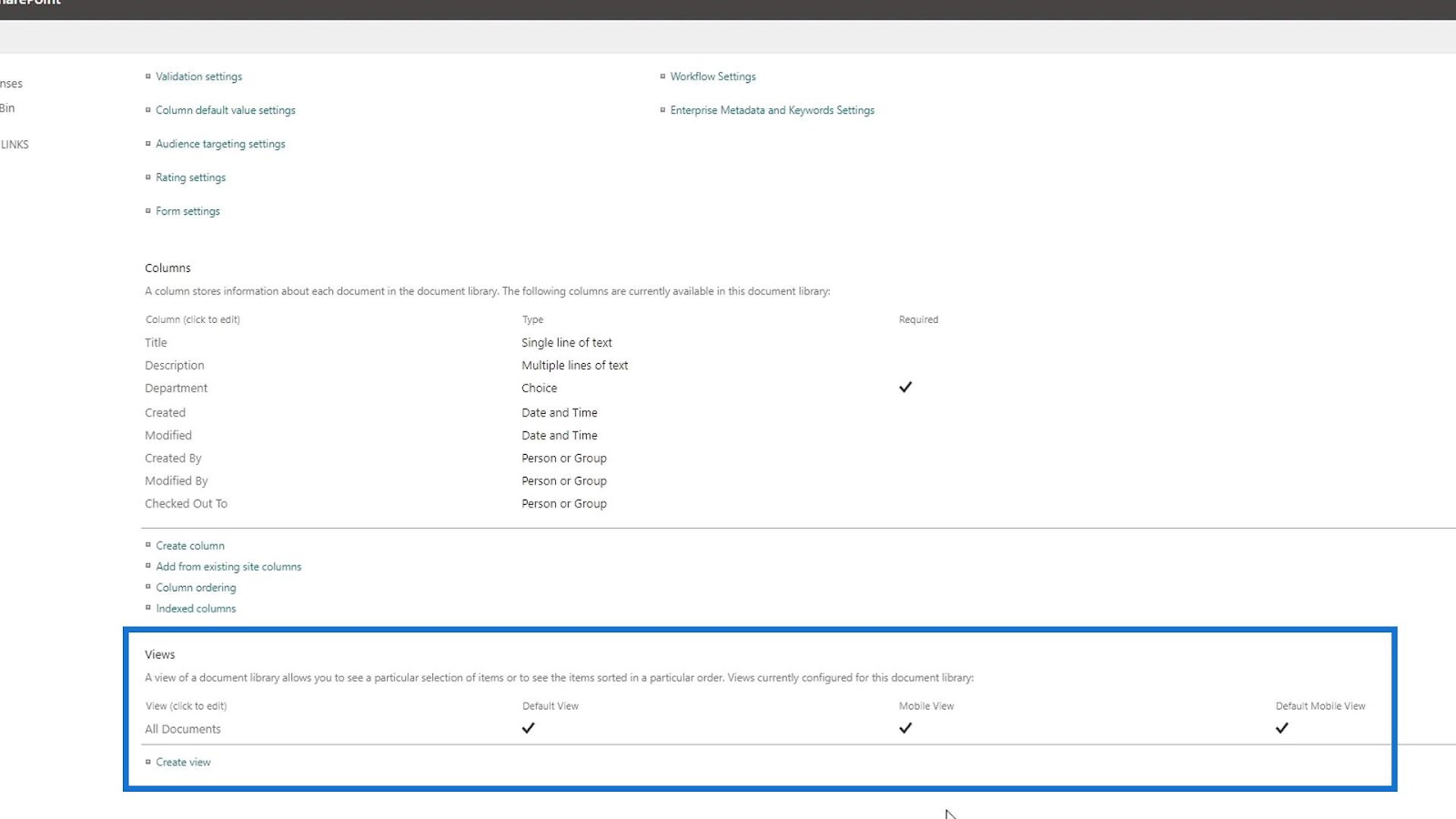Click the 'Mobile View' header
Screen dimensions: 1456x819
[x=926, y=707]
